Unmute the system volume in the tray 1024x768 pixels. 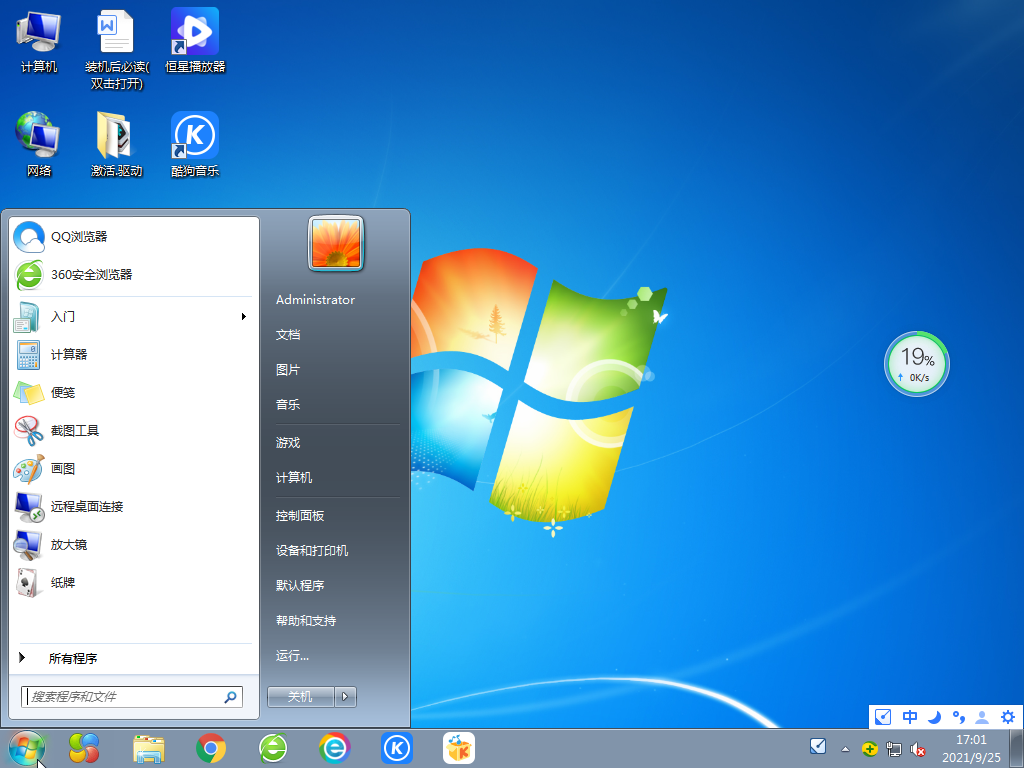[918, 747]
